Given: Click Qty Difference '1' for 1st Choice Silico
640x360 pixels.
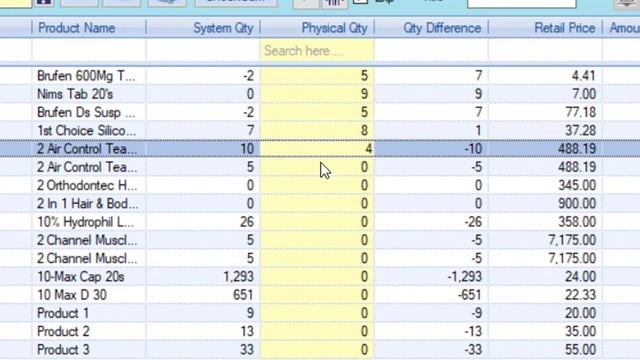Looking at the screenshot, I should (x=431, y=131).
